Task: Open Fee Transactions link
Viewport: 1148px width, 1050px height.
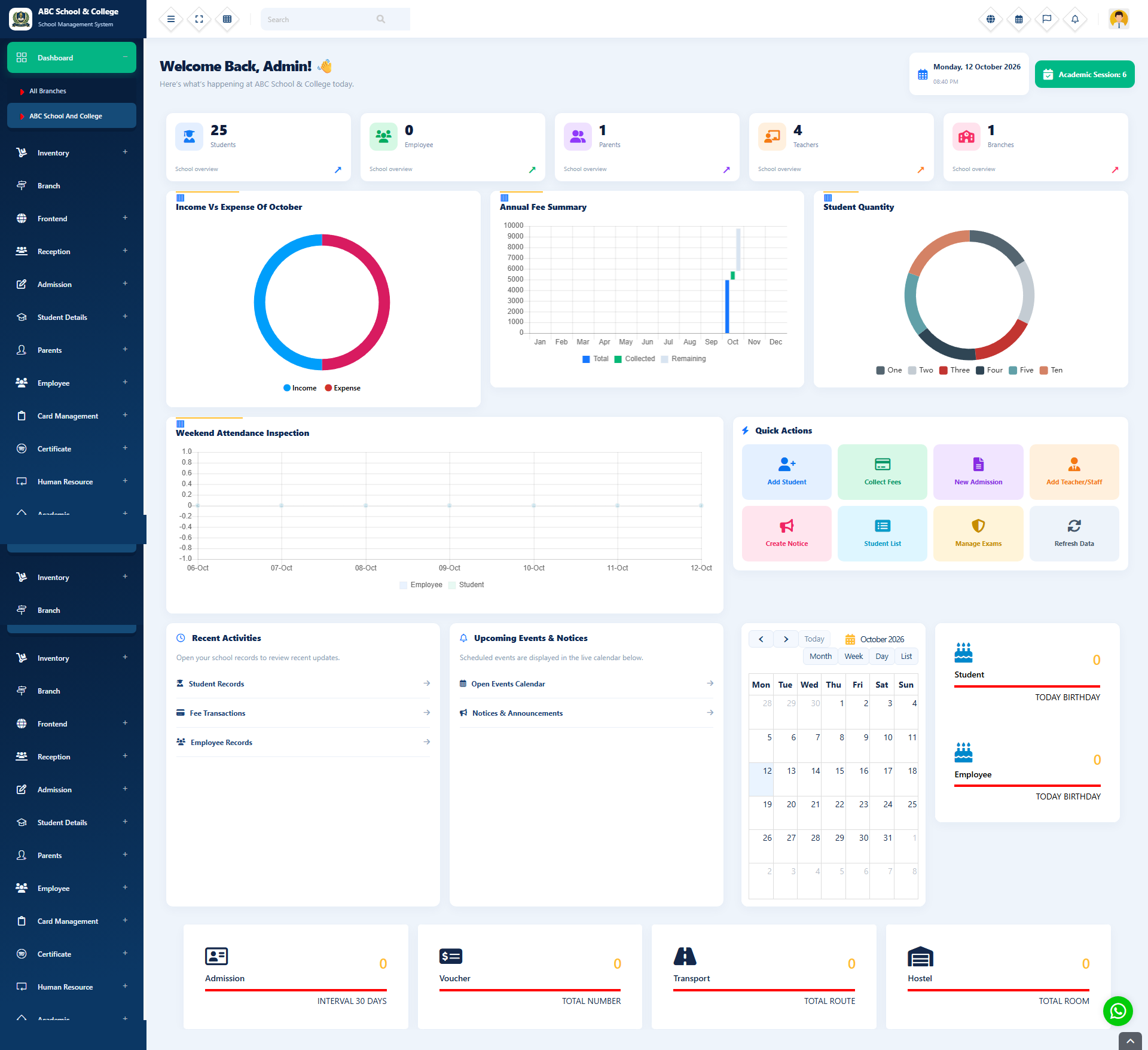Action: click(x=303, y=713)
